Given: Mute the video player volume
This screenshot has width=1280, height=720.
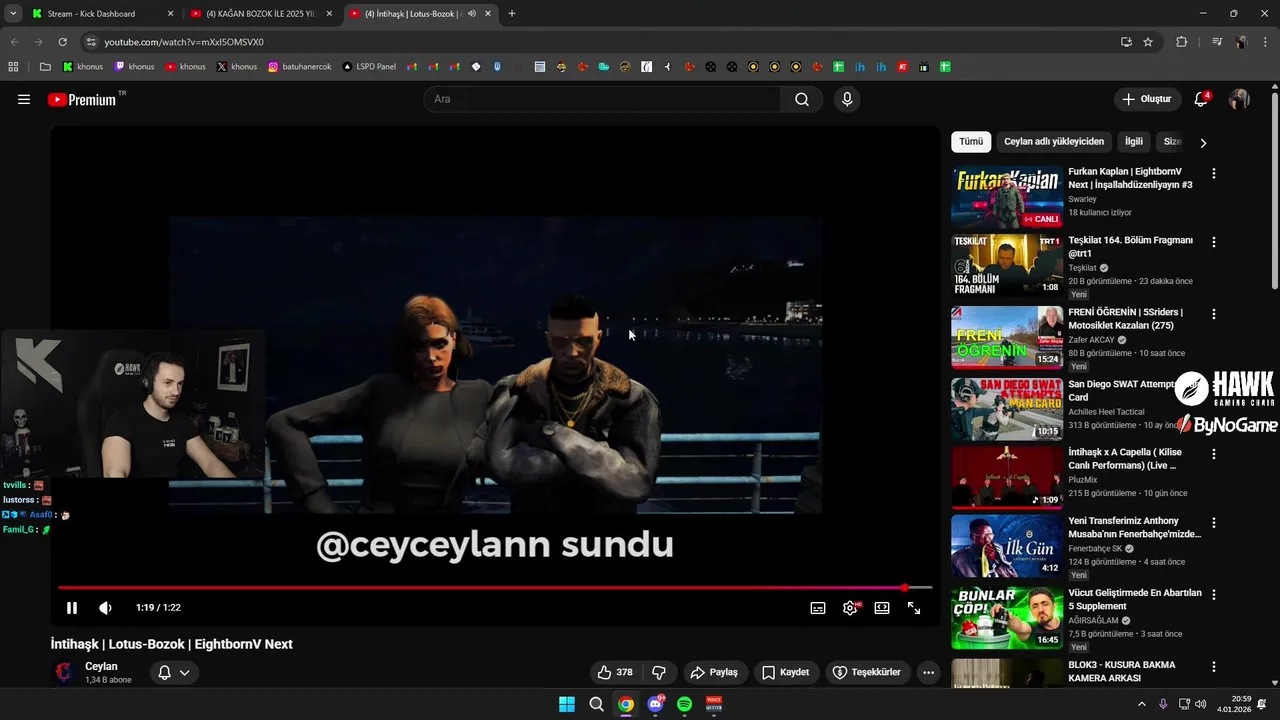Looking at the screenshot, I should (x=105, y=608).
